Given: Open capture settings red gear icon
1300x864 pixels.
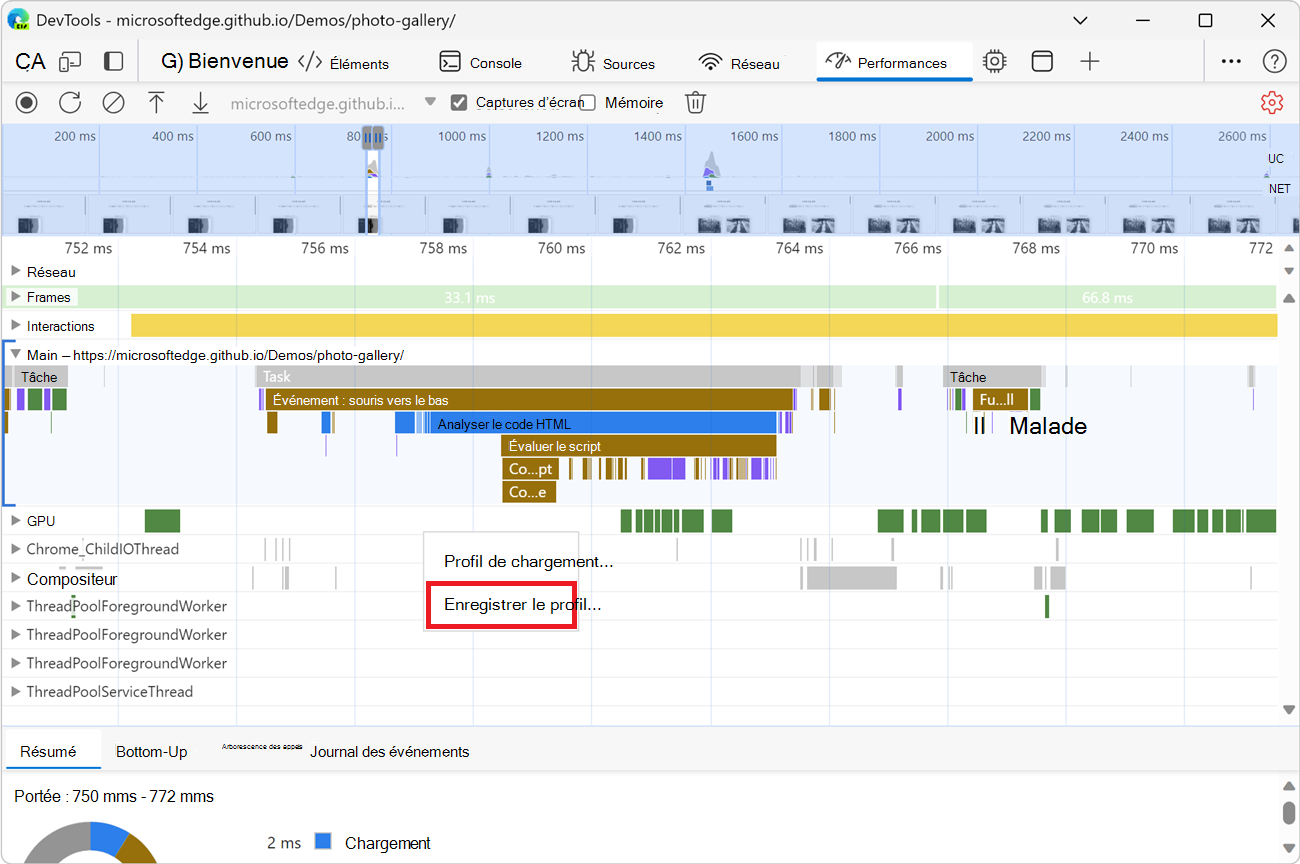Looking at the screenshot, I should click(x=1271, y=102).
